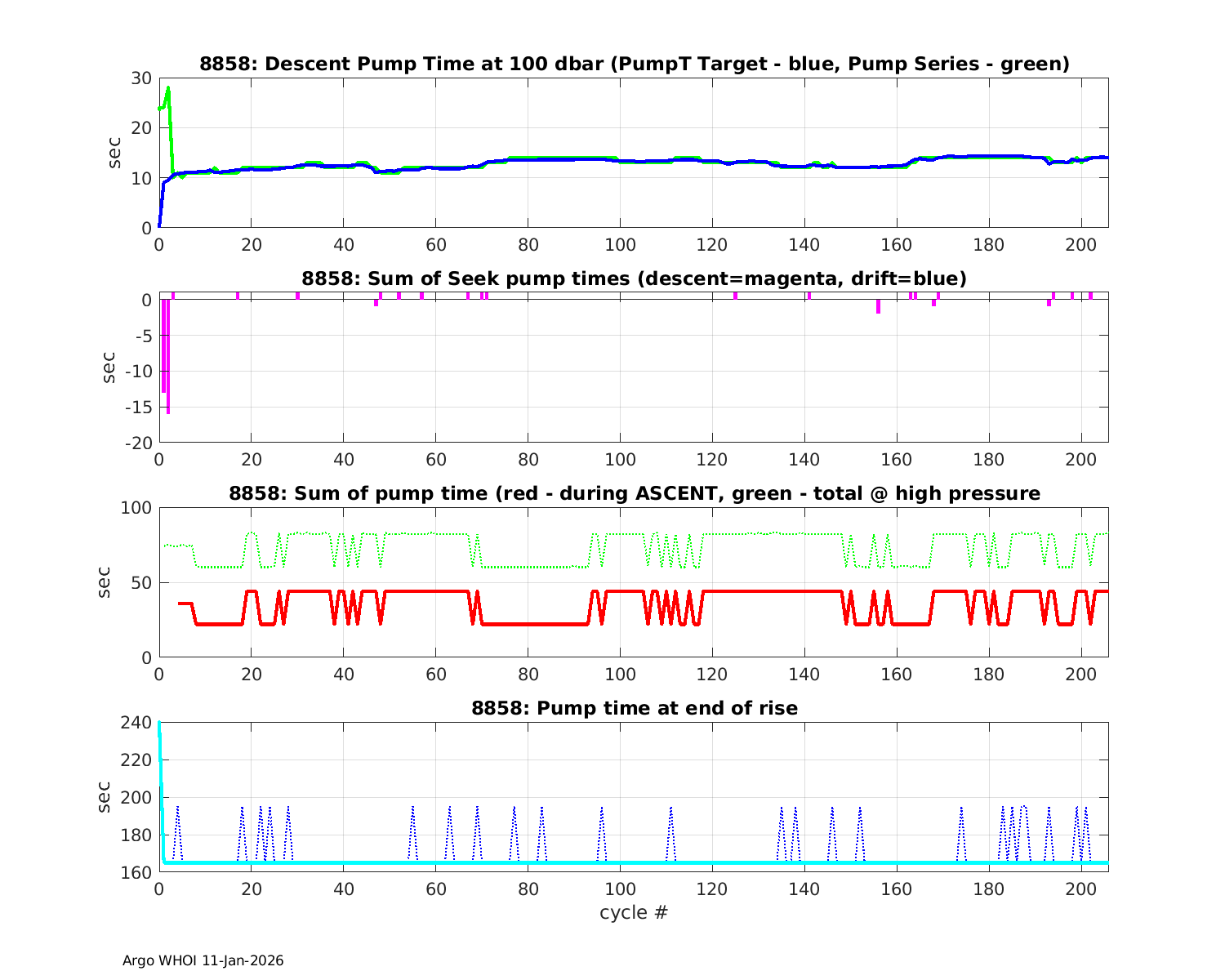Click the blue dotted spike near cycle 111
1225x980 pixels.
pos(670,810)
